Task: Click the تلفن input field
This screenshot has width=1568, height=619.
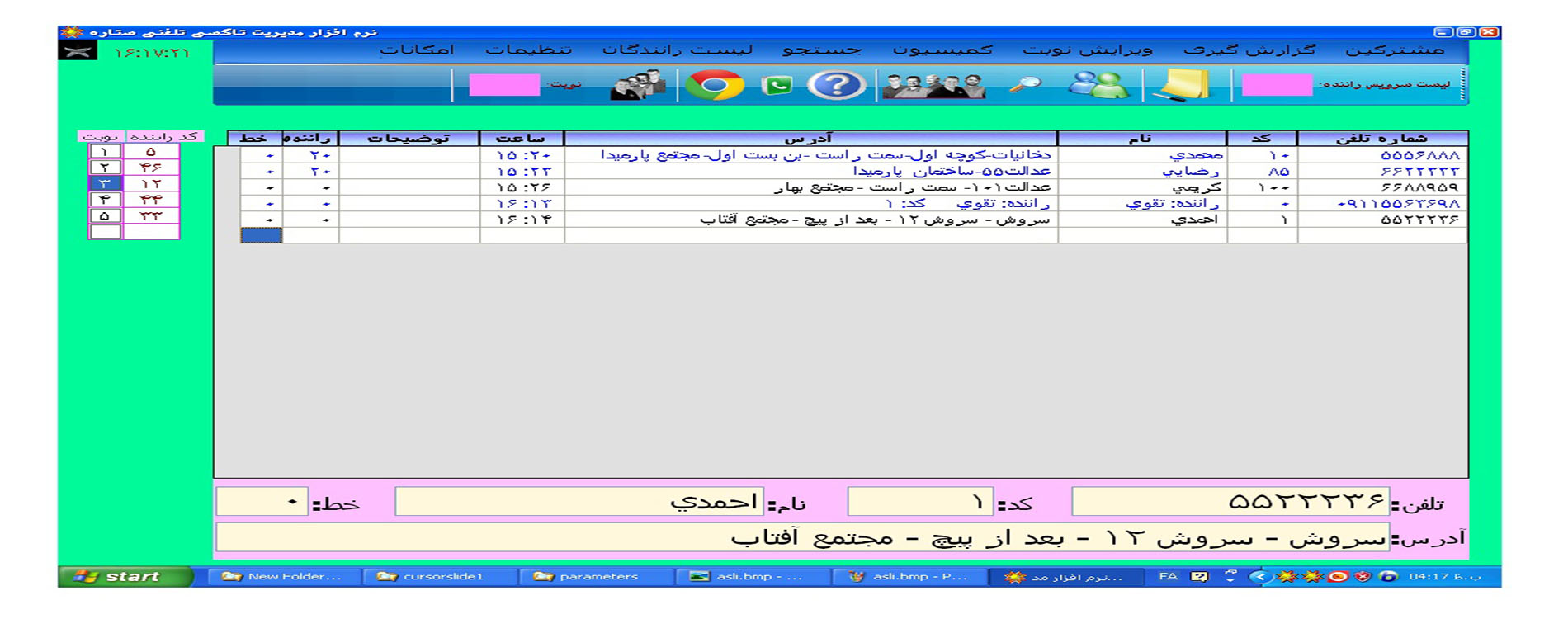Action: (x=1230, y=502)
